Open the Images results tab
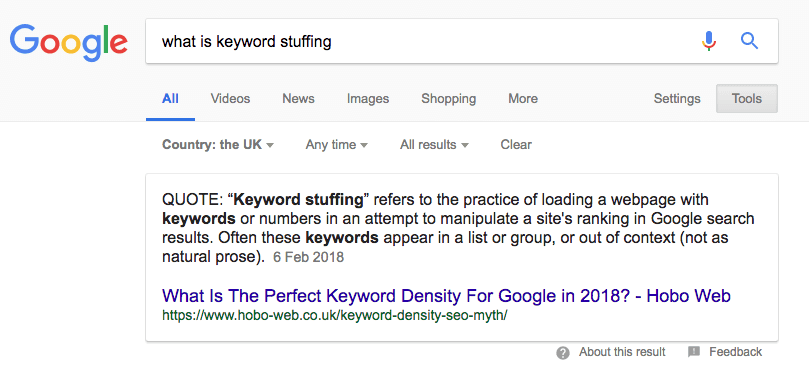The width and height of the screenshot is (809, 376). tap(368, 99)
